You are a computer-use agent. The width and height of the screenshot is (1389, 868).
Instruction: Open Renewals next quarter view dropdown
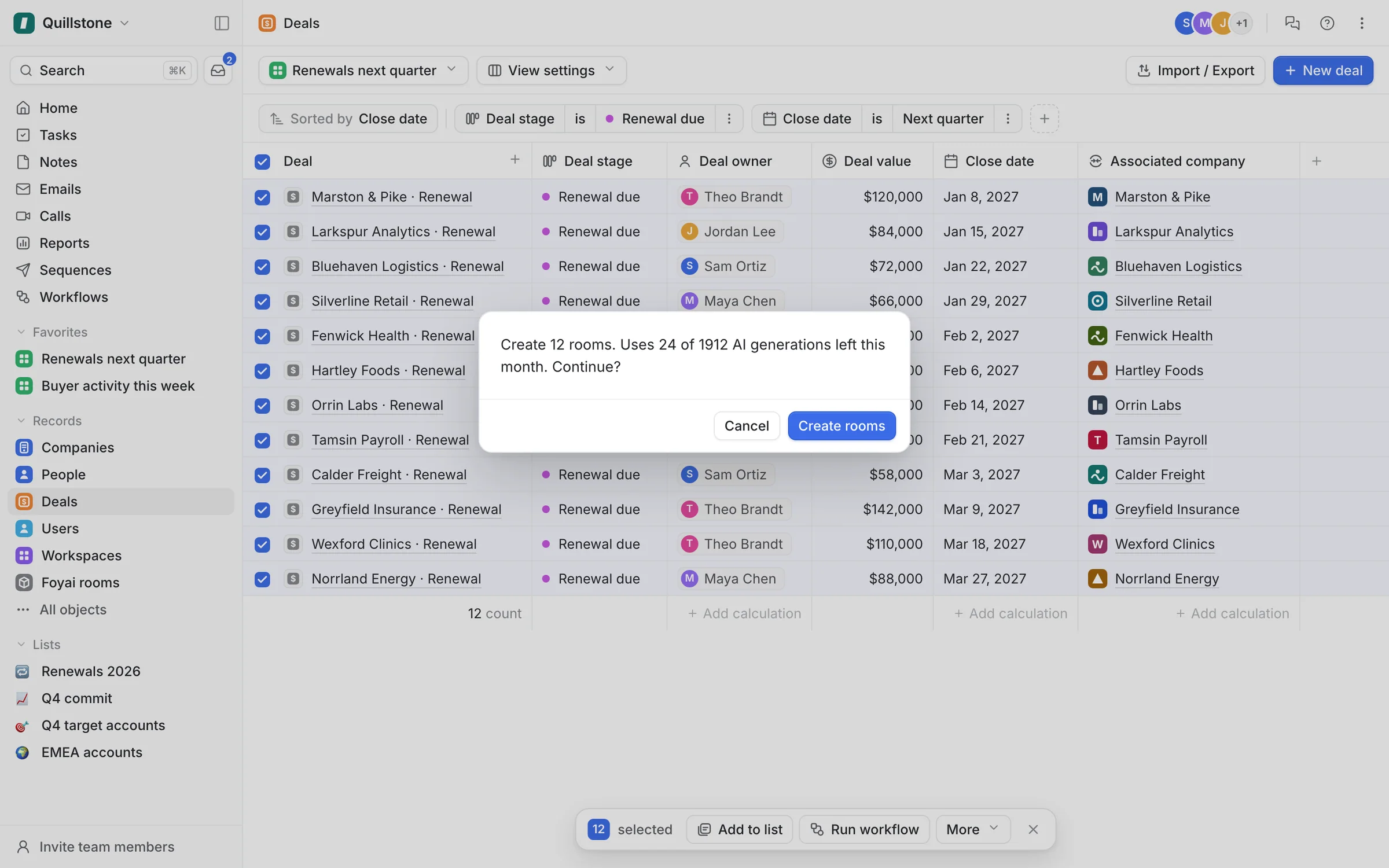pos(363,71)
